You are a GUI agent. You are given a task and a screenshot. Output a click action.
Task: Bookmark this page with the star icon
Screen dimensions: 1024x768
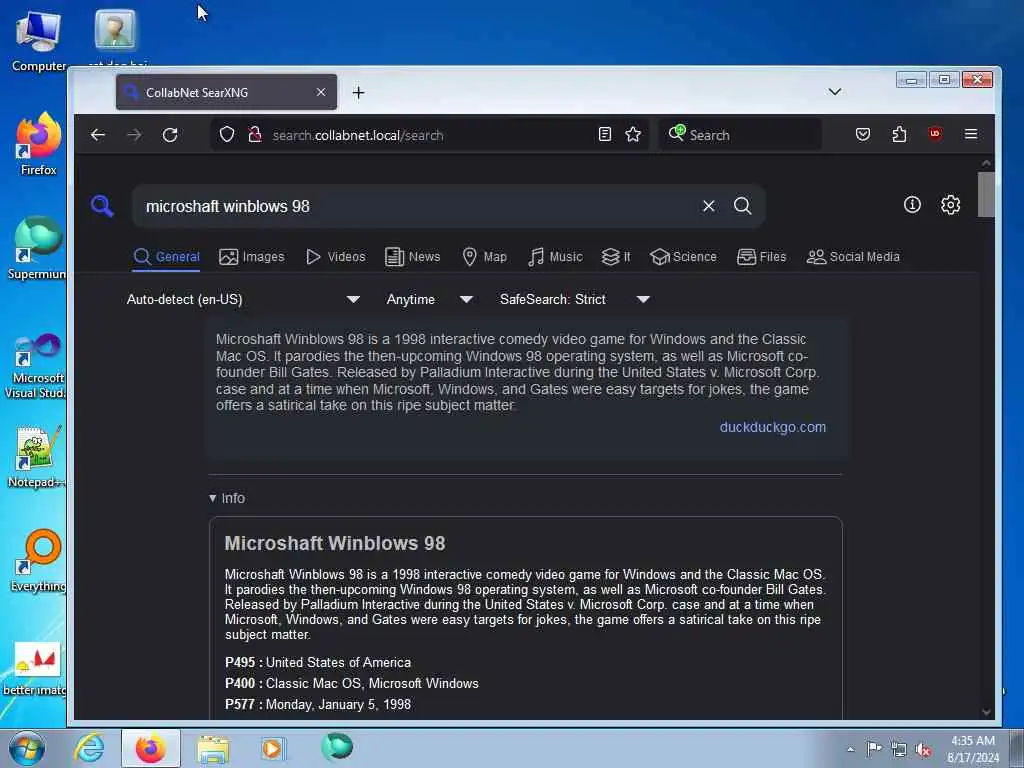point(633,135)
